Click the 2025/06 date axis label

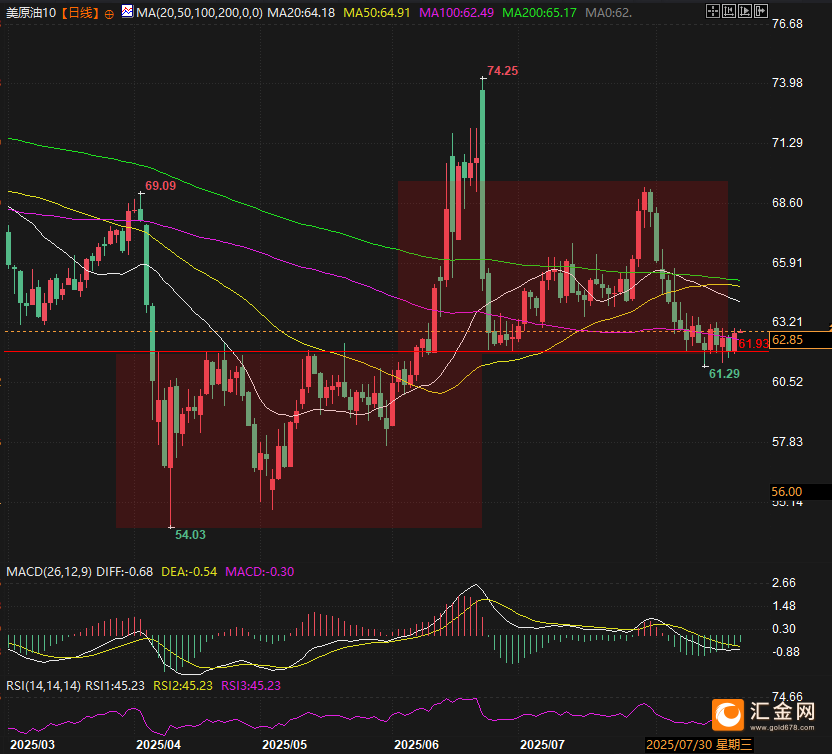417,745
